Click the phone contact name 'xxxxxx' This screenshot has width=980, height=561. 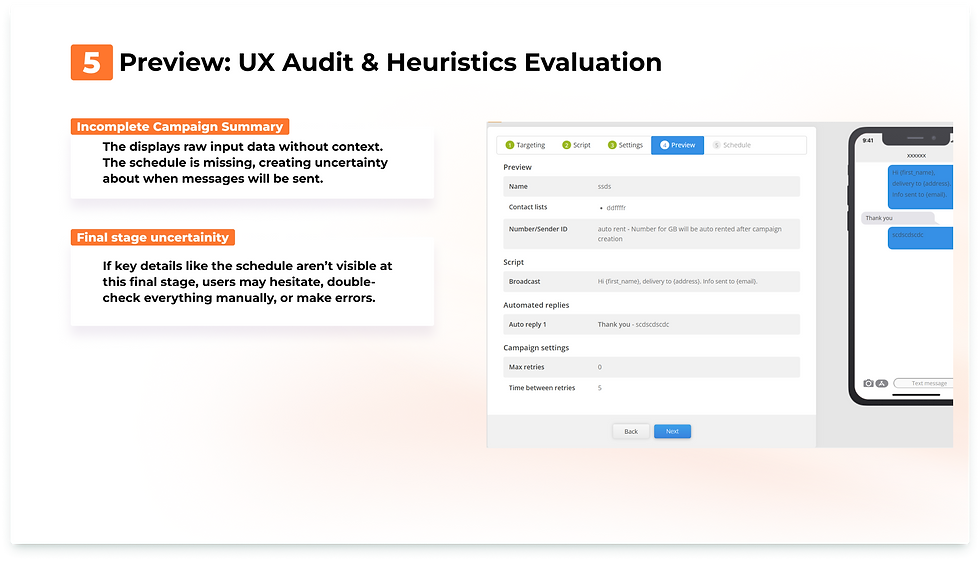pyautogui.click(x=916, y=156)
